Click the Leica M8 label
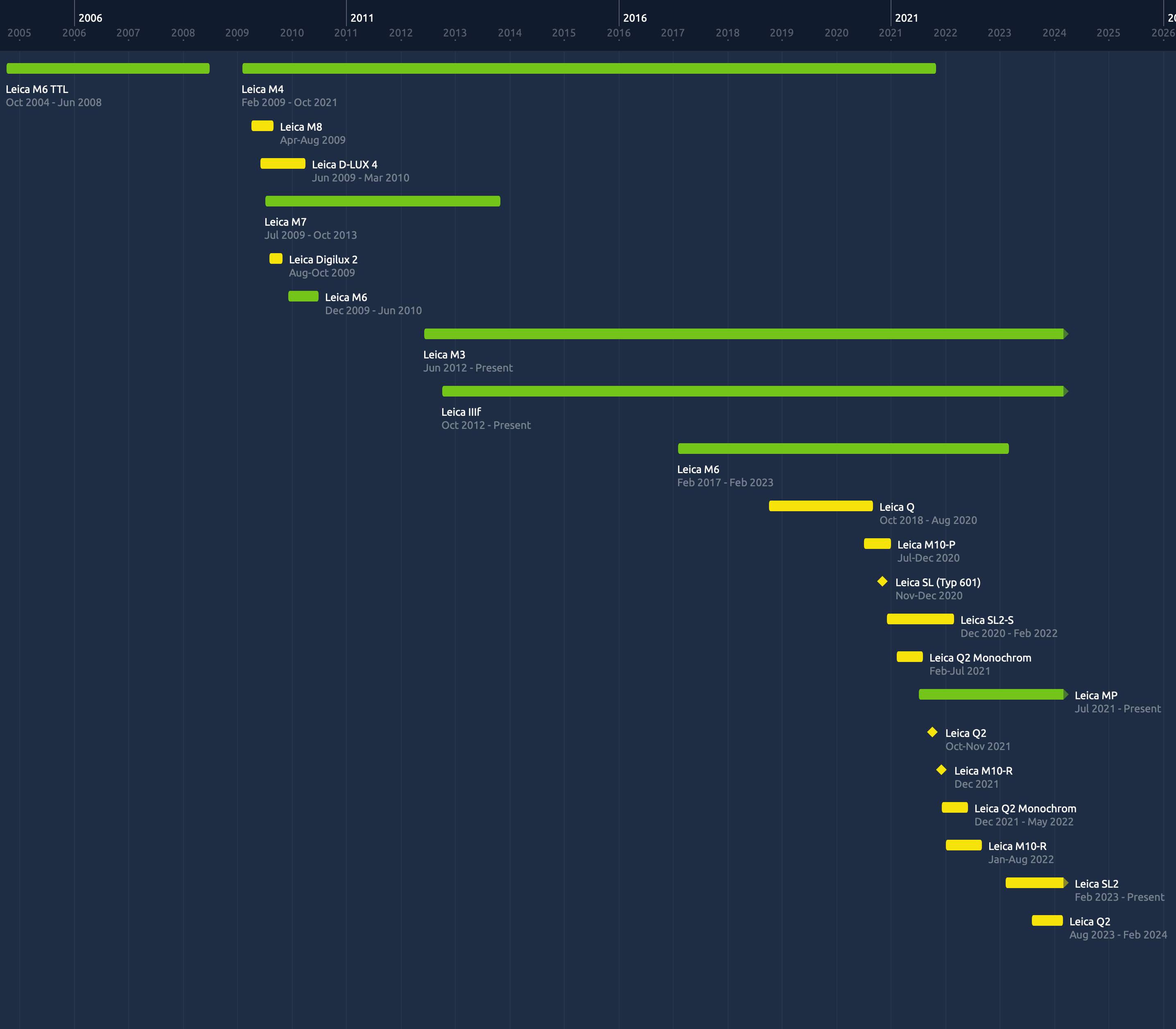 (301, 127)
